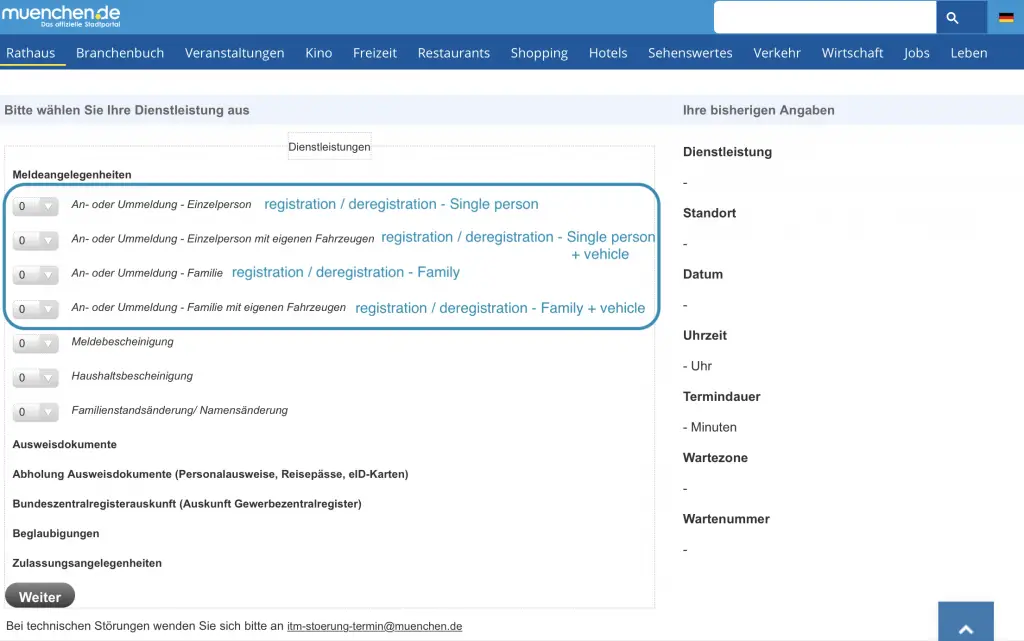Open the Rathaus menu item
This screenshot has width=1024, height=641.
click(31, 53)
